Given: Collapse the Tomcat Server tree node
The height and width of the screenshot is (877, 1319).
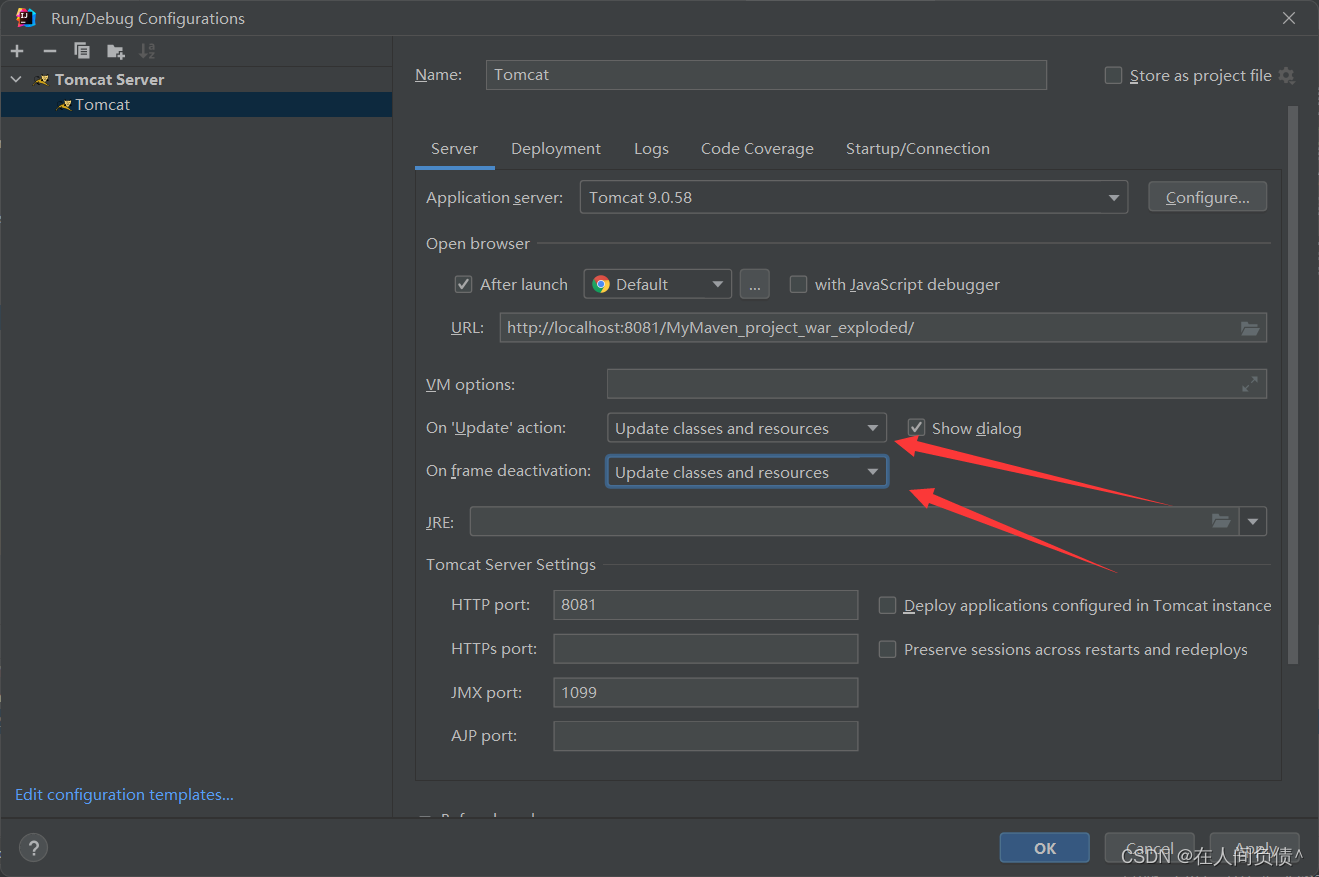Looking at the screenshot, I should point(16,79).
